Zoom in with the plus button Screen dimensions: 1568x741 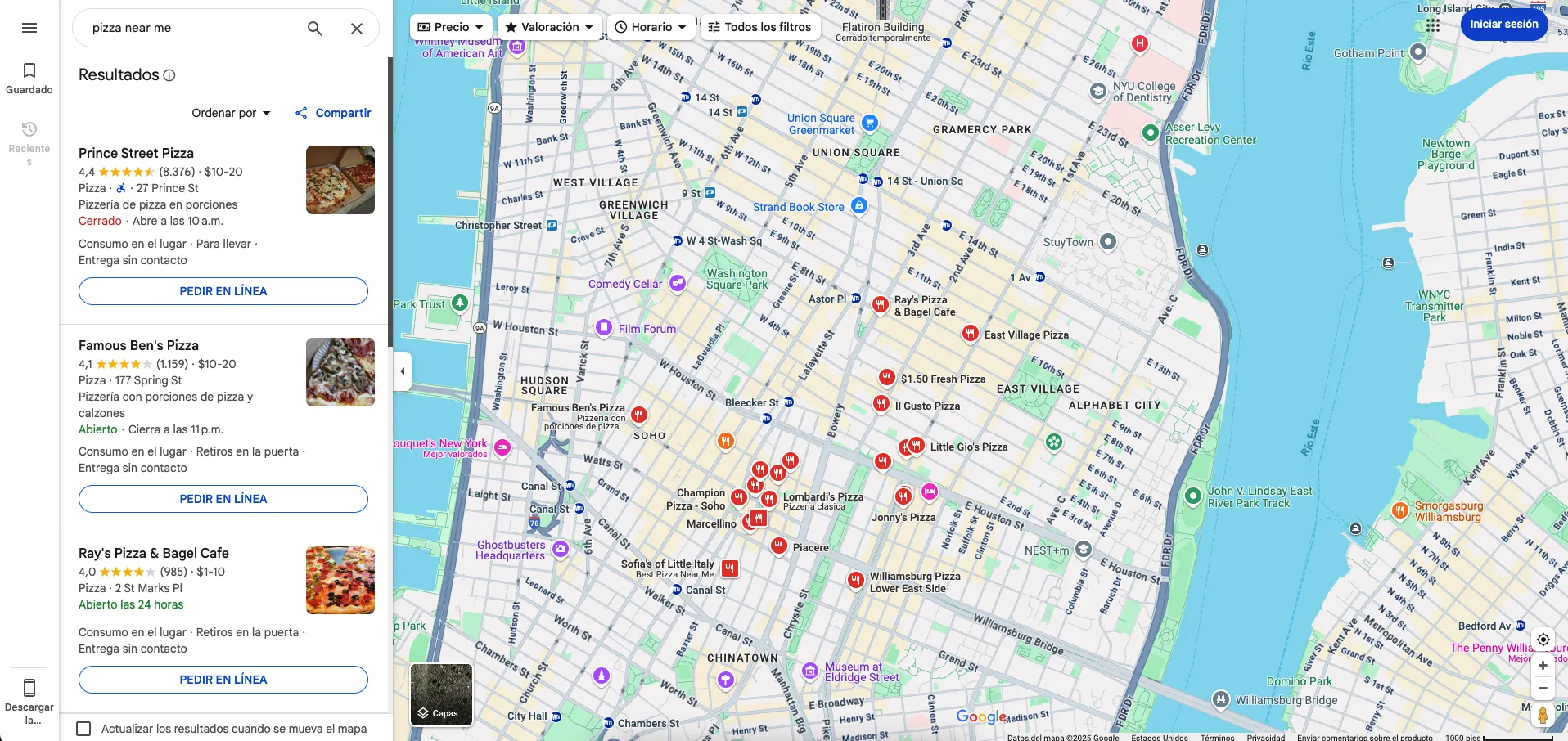pyautogui.click(x=1543, y=666)
